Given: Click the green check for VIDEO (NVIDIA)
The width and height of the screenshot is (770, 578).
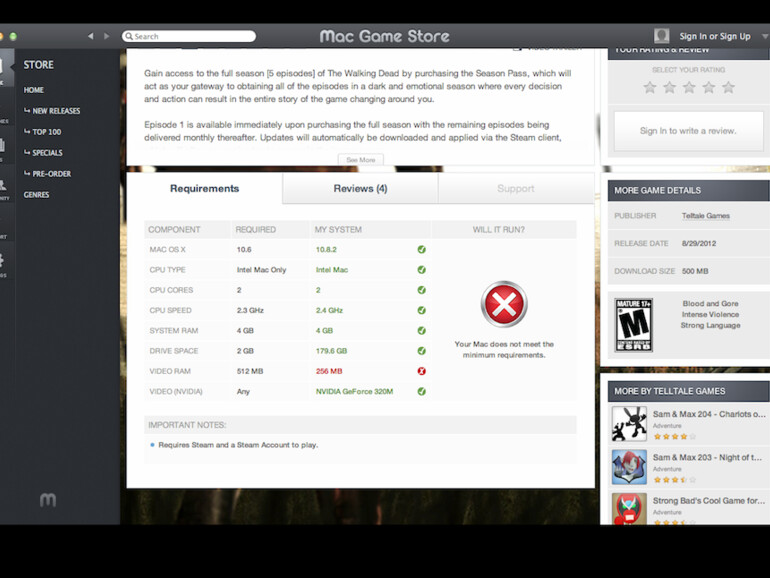Looking at the screenshot, I should [421, 391].
